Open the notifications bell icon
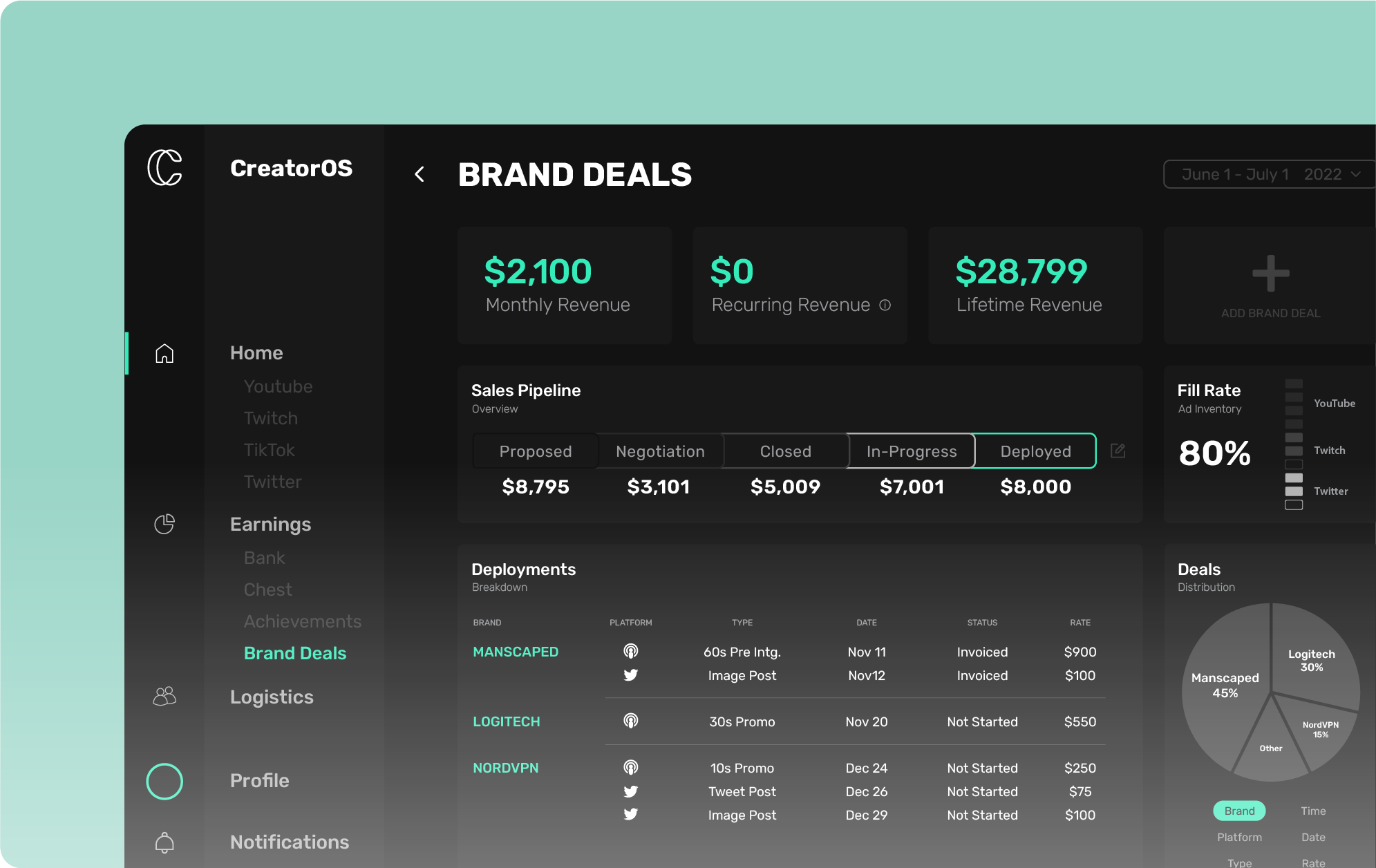The image size is (1376, 868). (x=164, y=842)
